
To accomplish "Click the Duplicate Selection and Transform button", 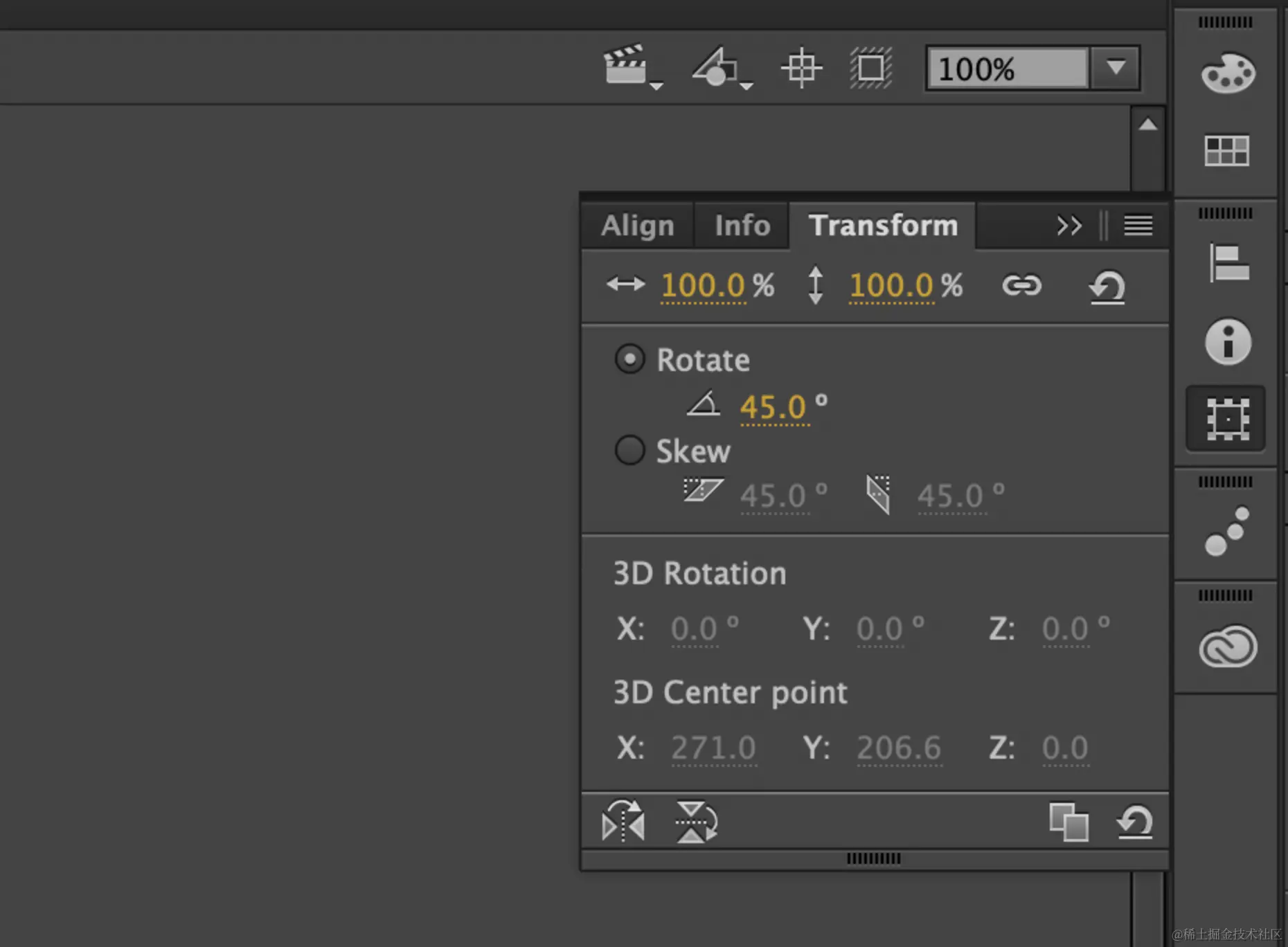I will pyautogui.click(x=1068, y=822).
